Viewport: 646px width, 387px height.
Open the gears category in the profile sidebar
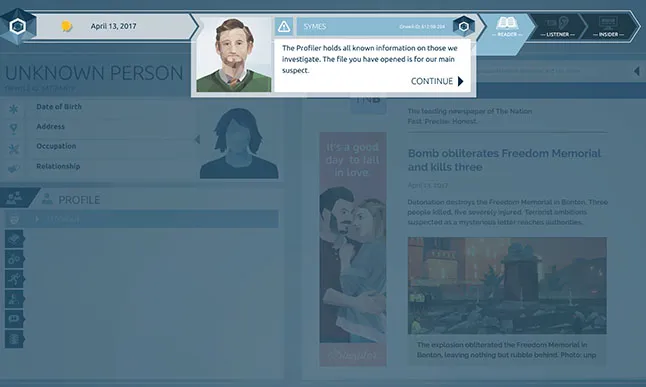(14, 259)
